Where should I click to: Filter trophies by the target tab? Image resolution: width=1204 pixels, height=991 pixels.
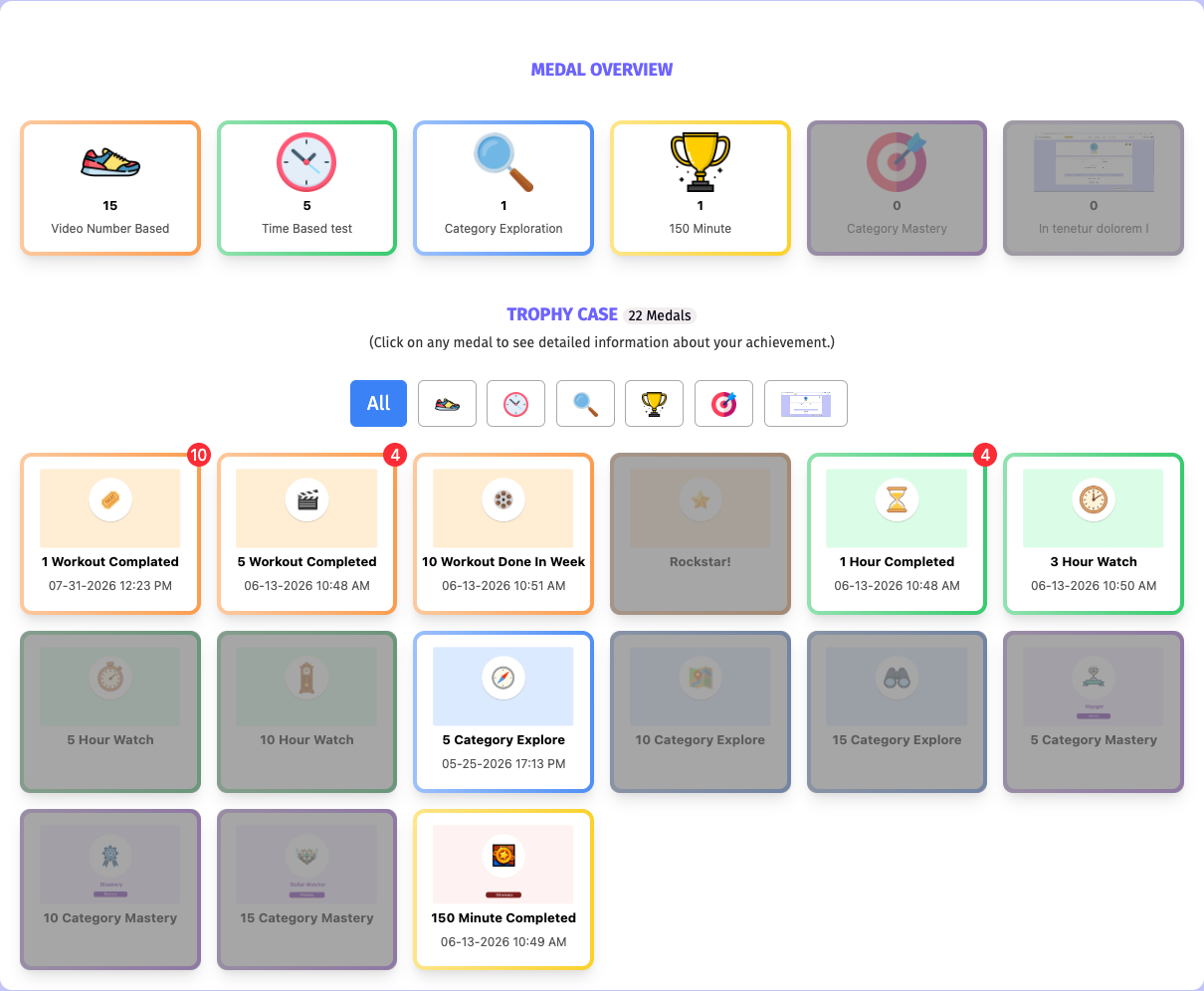pyautogui.click(x=723, y=403)
